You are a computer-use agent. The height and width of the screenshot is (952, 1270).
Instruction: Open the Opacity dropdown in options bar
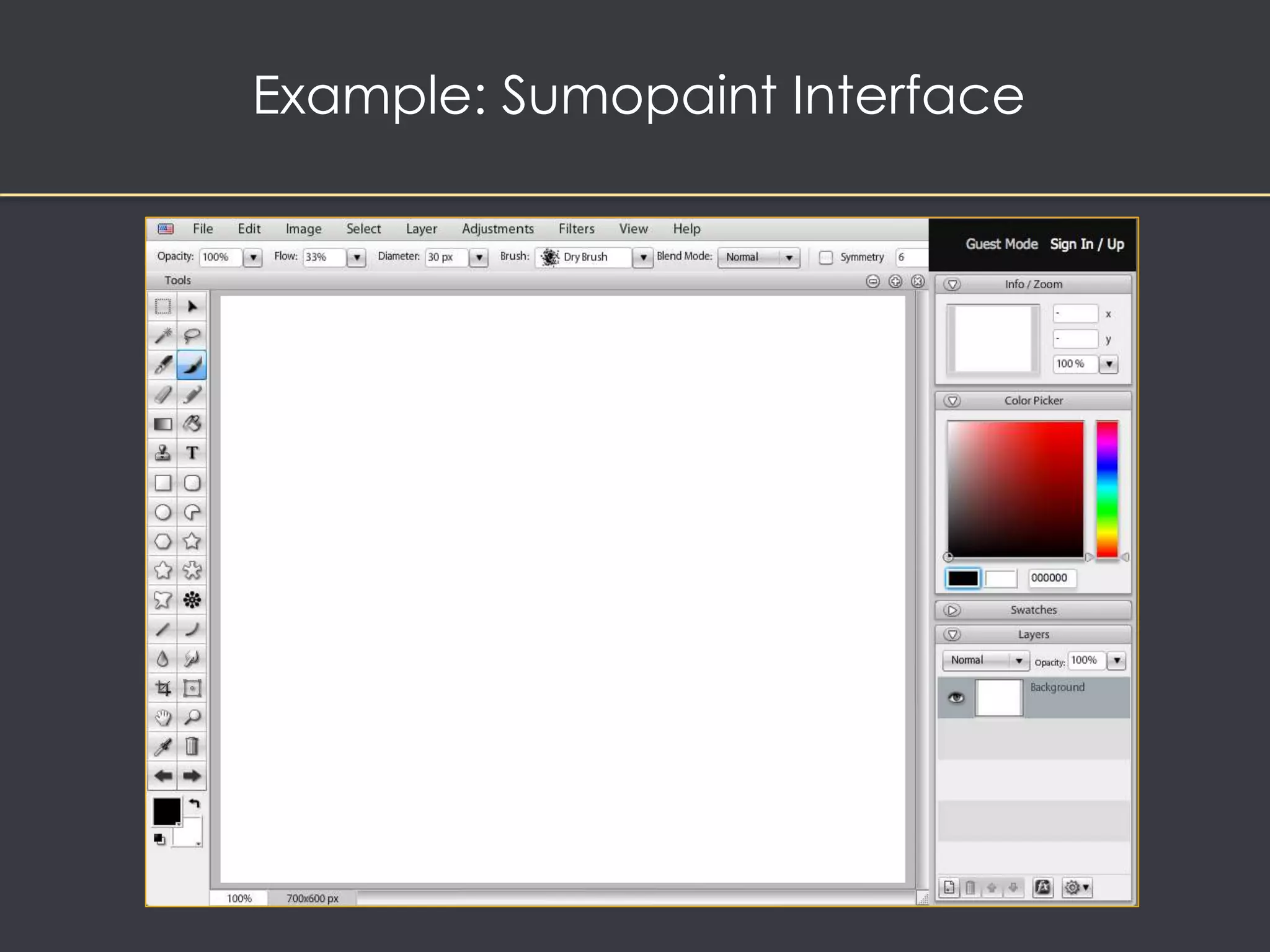click(x=252, y=257)
